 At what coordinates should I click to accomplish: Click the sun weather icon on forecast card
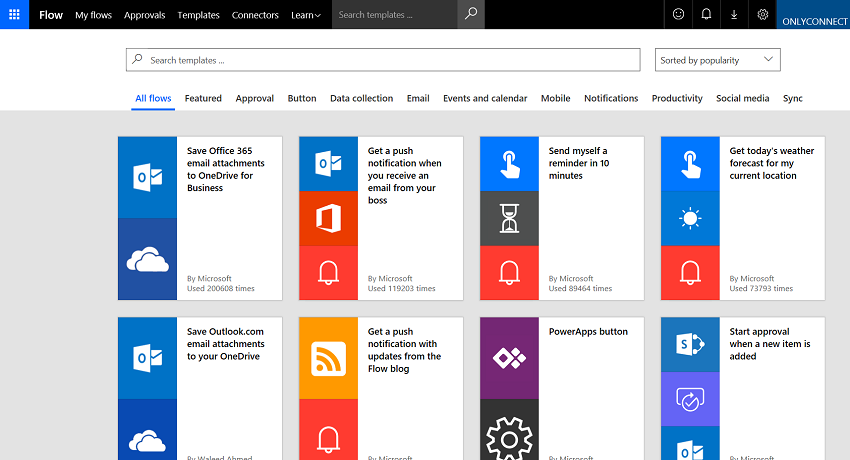click(690, 218)
